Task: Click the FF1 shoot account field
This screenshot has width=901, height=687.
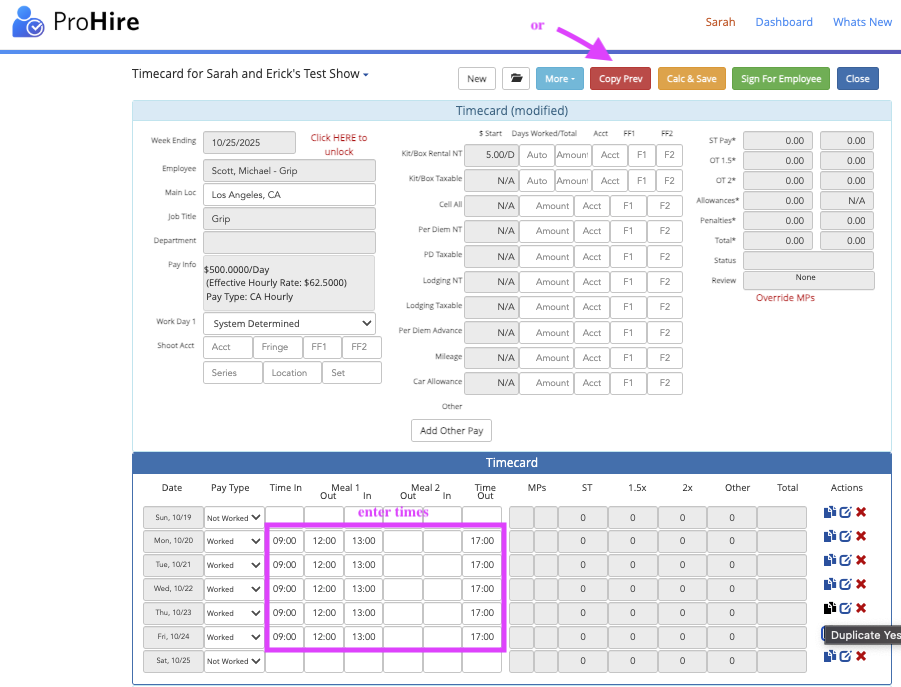Action: [x=322, y=347]
